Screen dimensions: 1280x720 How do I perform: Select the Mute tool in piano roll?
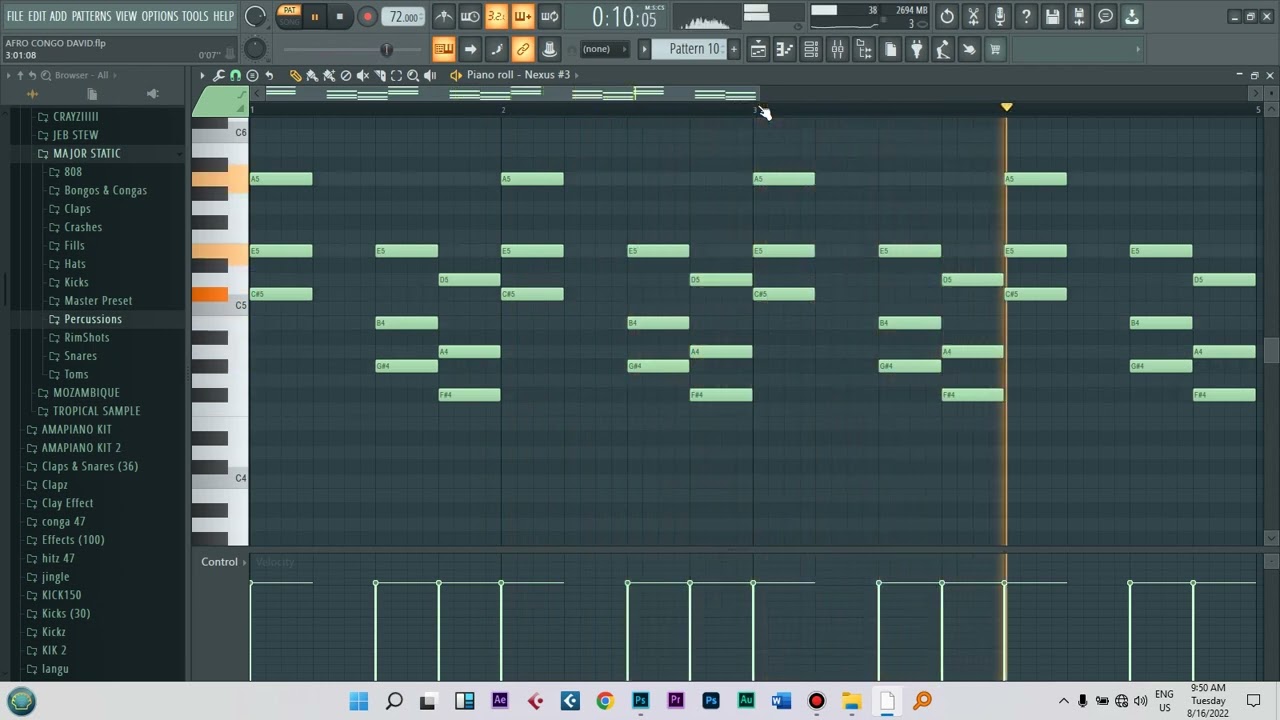(363, 75)
